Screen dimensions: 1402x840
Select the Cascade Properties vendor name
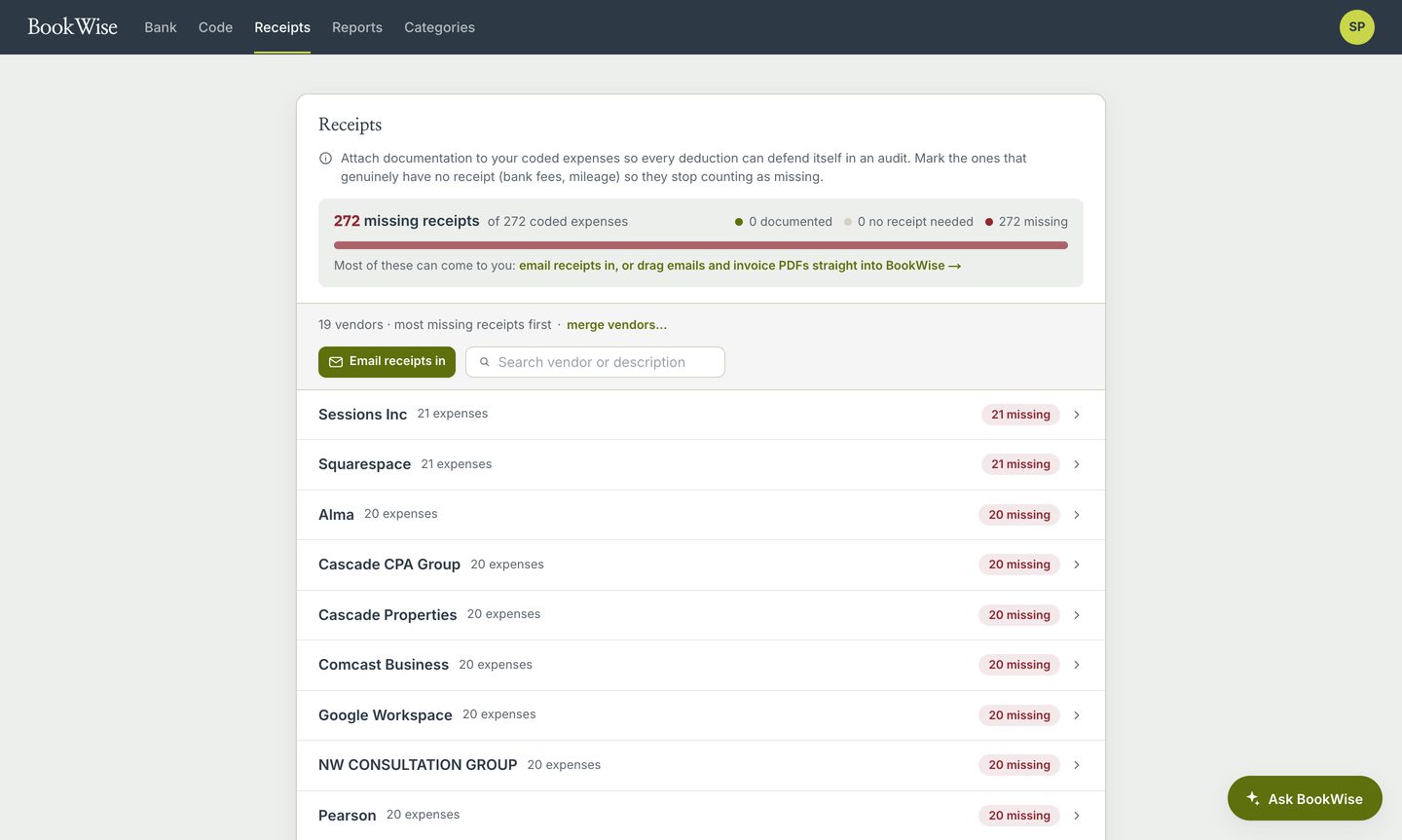pos(387,615)
